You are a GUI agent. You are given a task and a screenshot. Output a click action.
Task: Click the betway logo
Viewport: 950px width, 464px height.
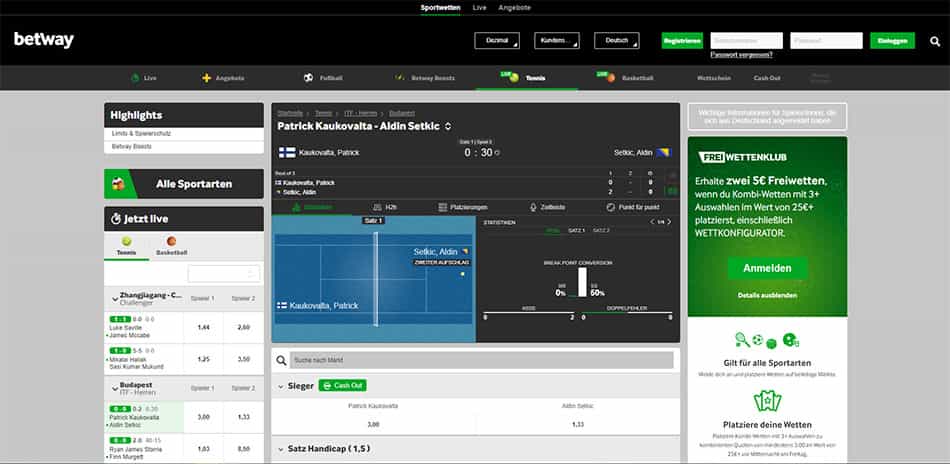click(x=44, y=40)
